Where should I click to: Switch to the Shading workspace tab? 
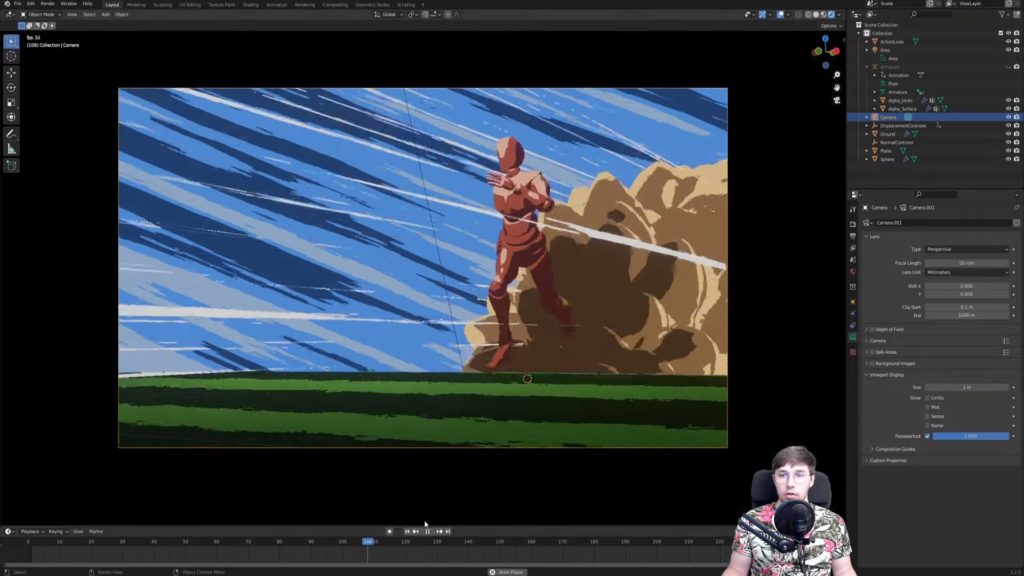tap(250, 4)
